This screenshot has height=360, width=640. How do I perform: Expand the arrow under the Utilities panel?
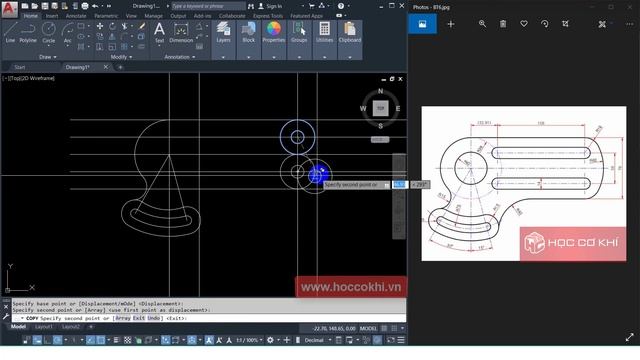coord(324,58)
